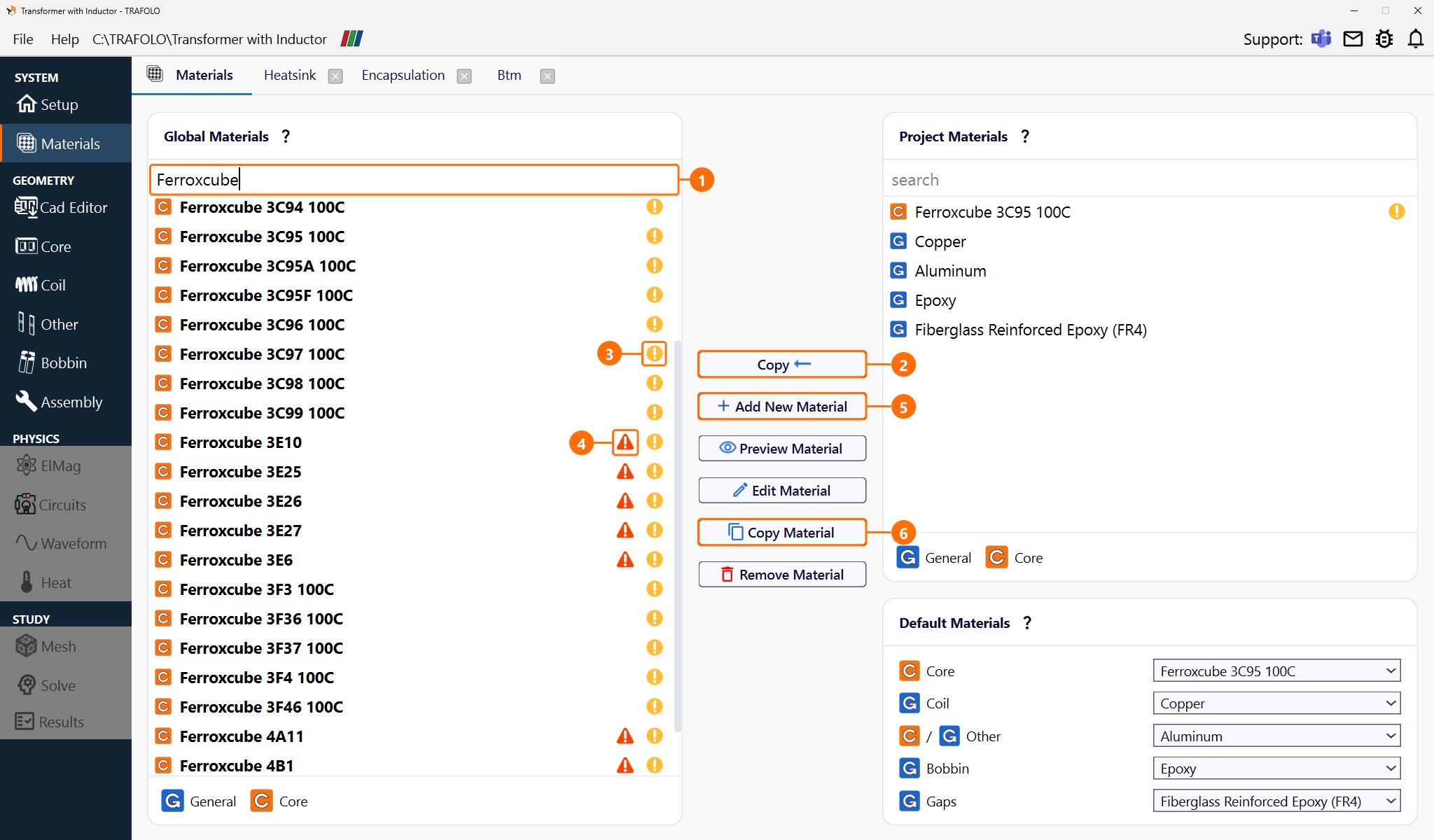Image resolution: width=1434 pixels, height=840 pixels.
Task: Open Gaps default material dropdown
Action: click(x=1276, y=801)
